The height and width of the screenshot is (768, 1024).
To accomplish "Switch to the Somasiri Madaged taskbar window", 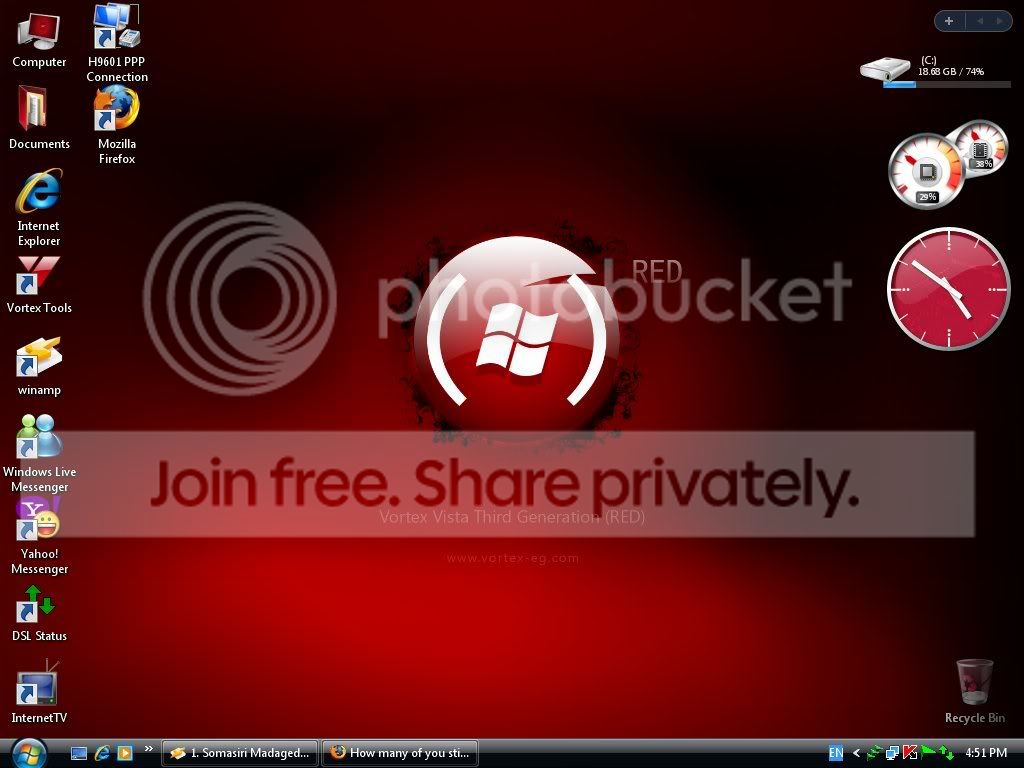I will coord(240,753).
